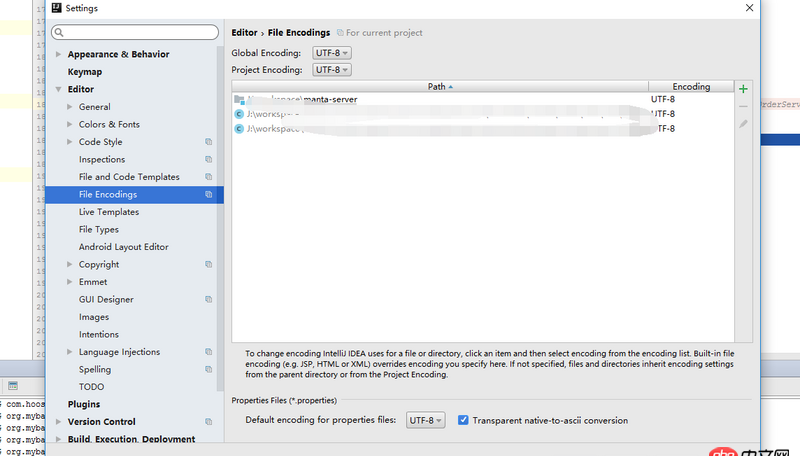Click the project-level icon beside Inspections
The width and height of the screenshot is (800, 456).
point(209,159)
